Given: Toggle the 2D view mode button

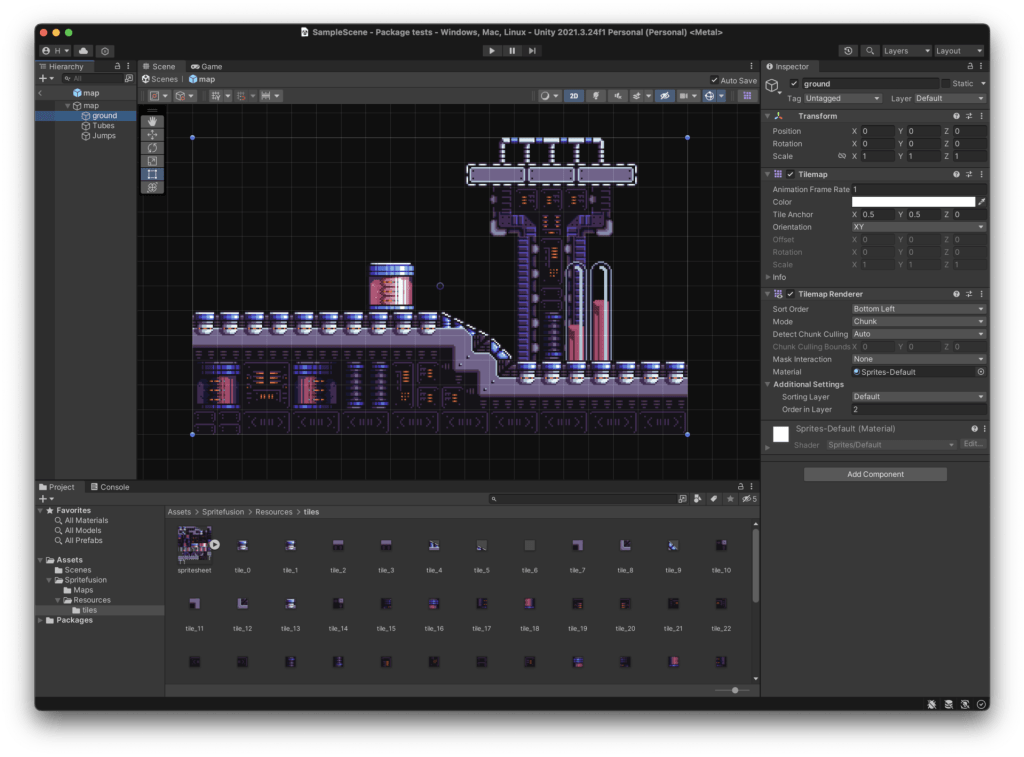Looking at the screenshot, I should (574, 96).
